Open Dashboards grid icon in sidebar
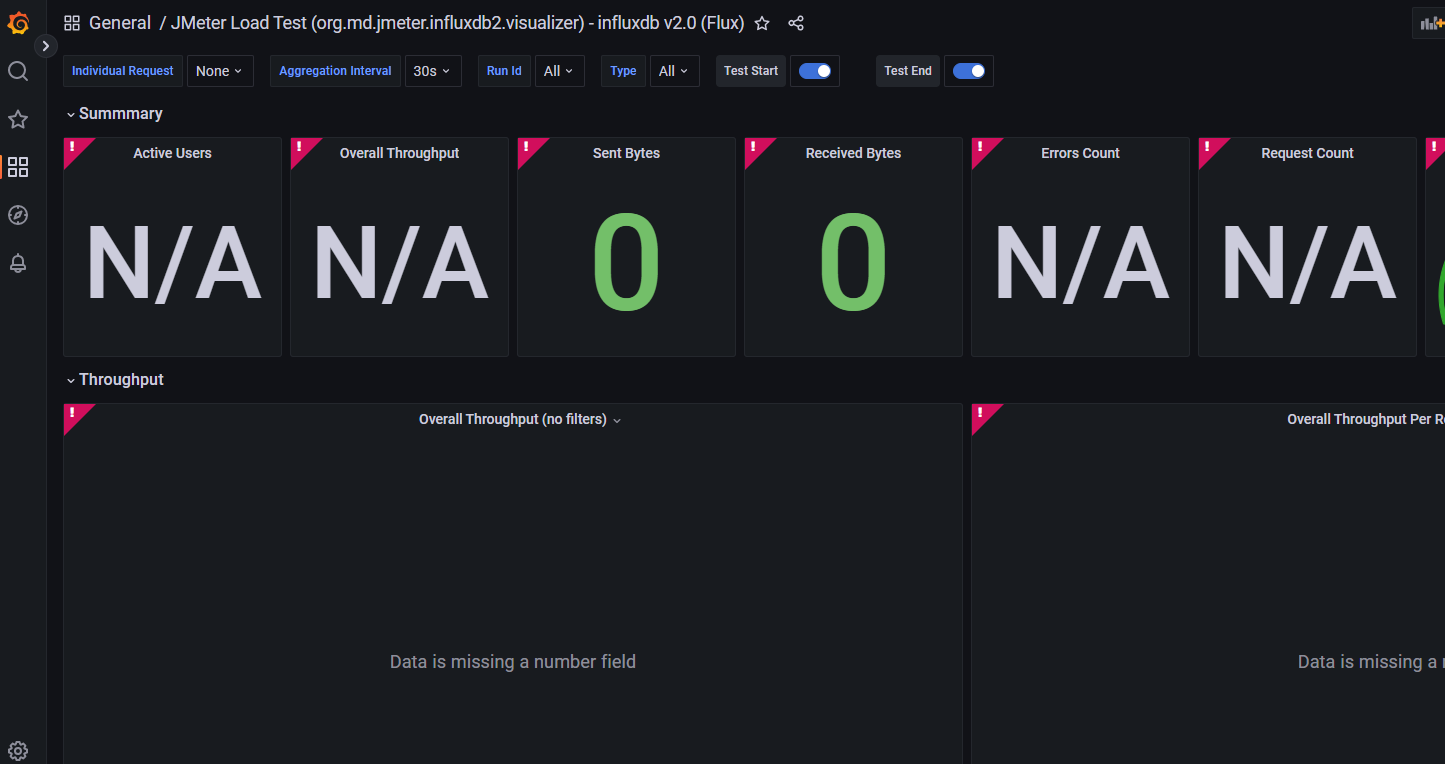The image size is (1445, 764). 18,167
